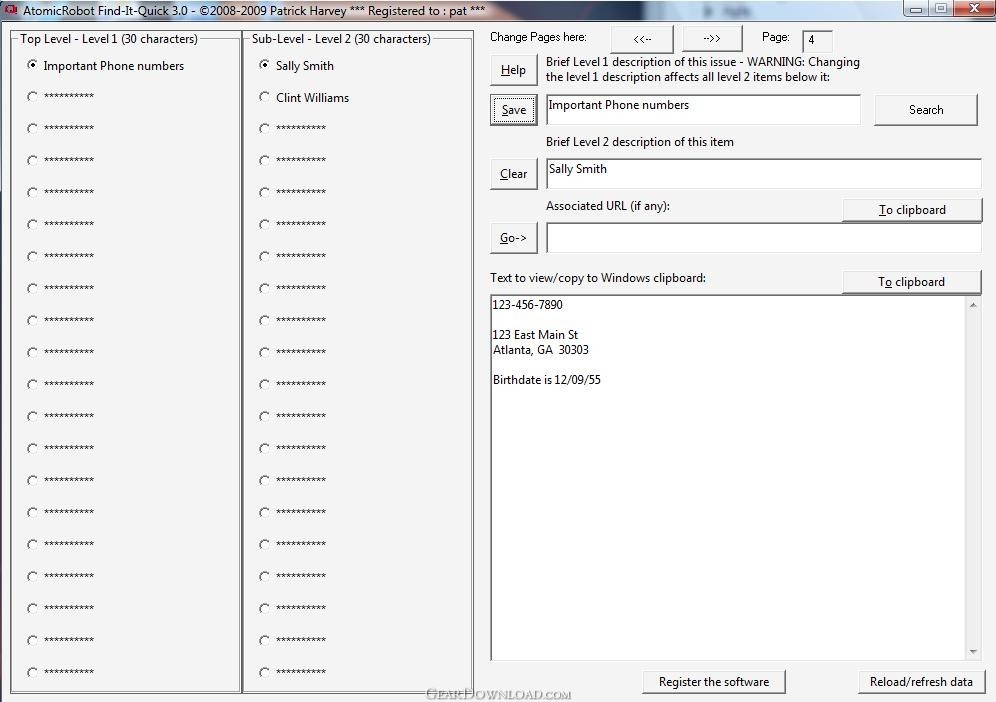This screenshot has width=996, height=702.
Task: Go to the next page with -->> button
Action: coord(712,39)
